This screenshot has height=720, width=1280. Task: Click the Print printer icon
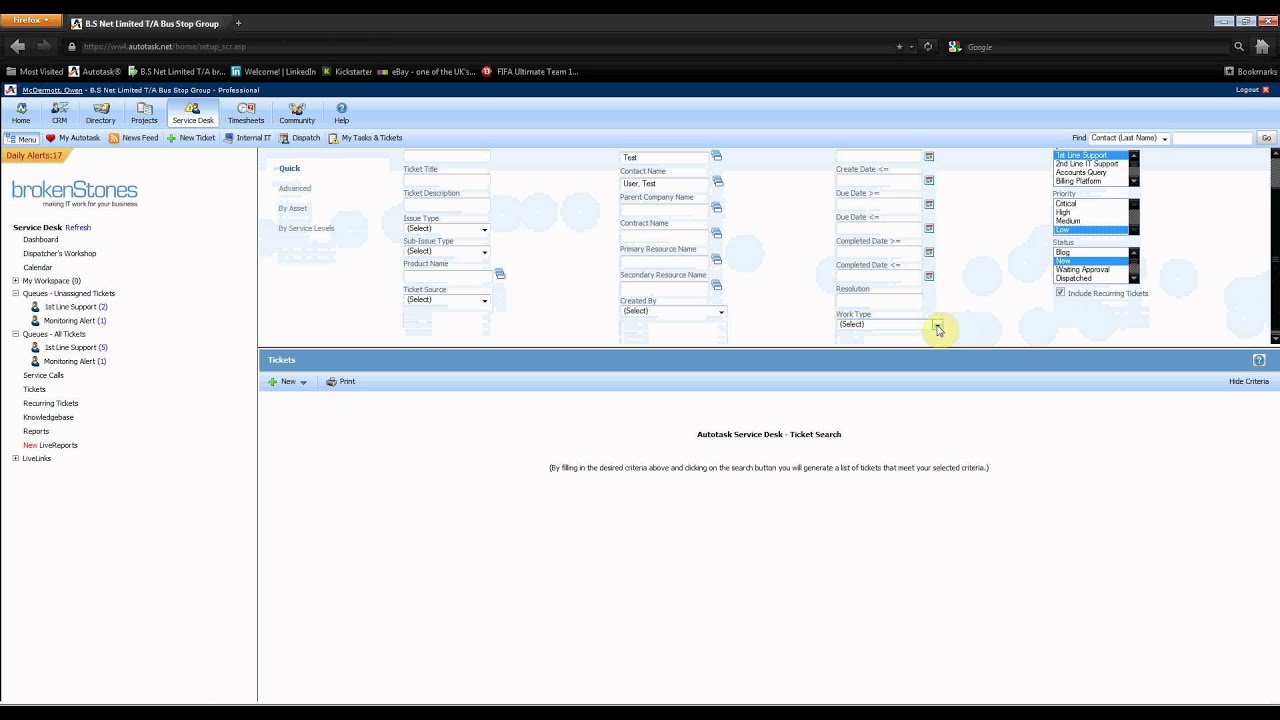point(331,382)
